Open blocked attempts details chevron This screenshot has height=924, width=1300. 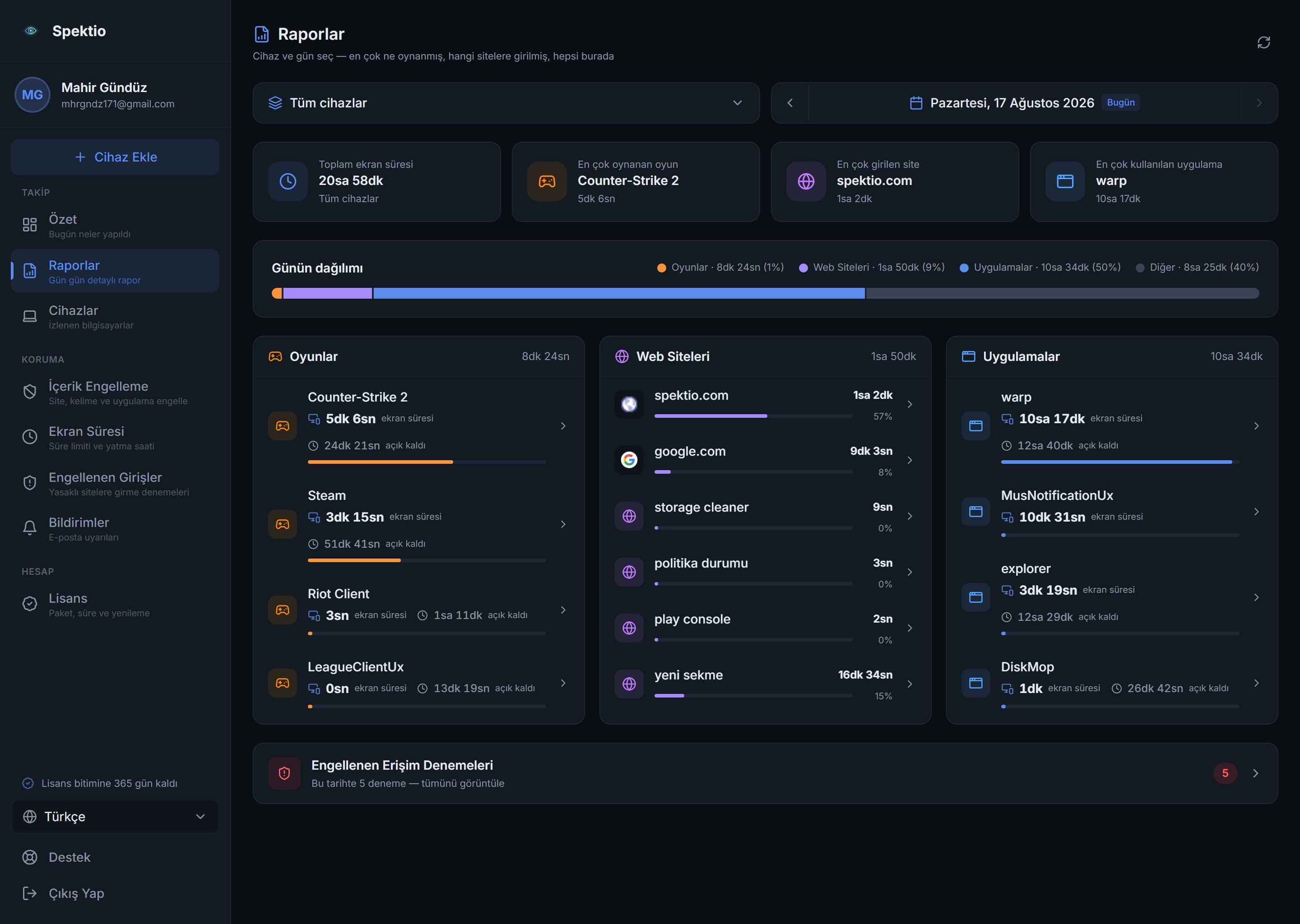pyautogui.click(x=1255, y=773)
